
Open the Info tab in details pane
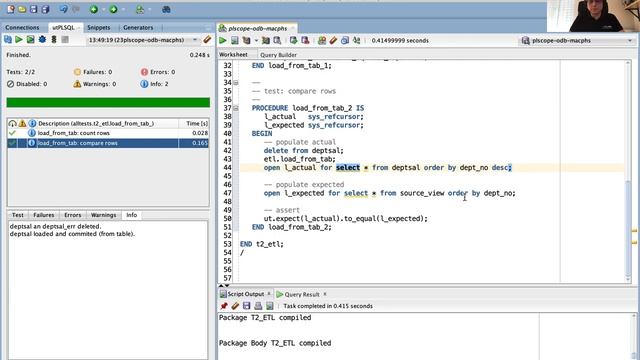pos(131,215)
